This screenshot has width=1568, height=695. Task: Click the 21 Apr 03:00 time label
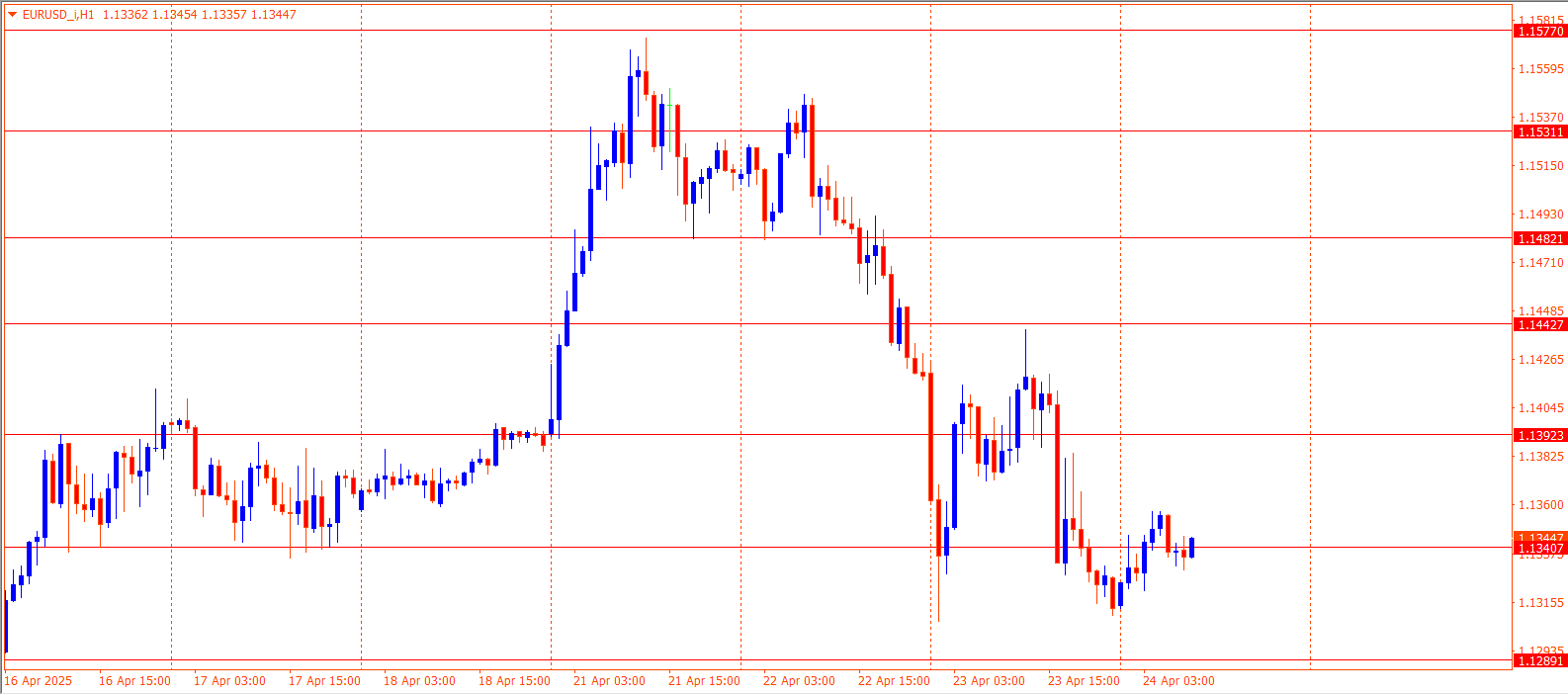pos(609,680)
